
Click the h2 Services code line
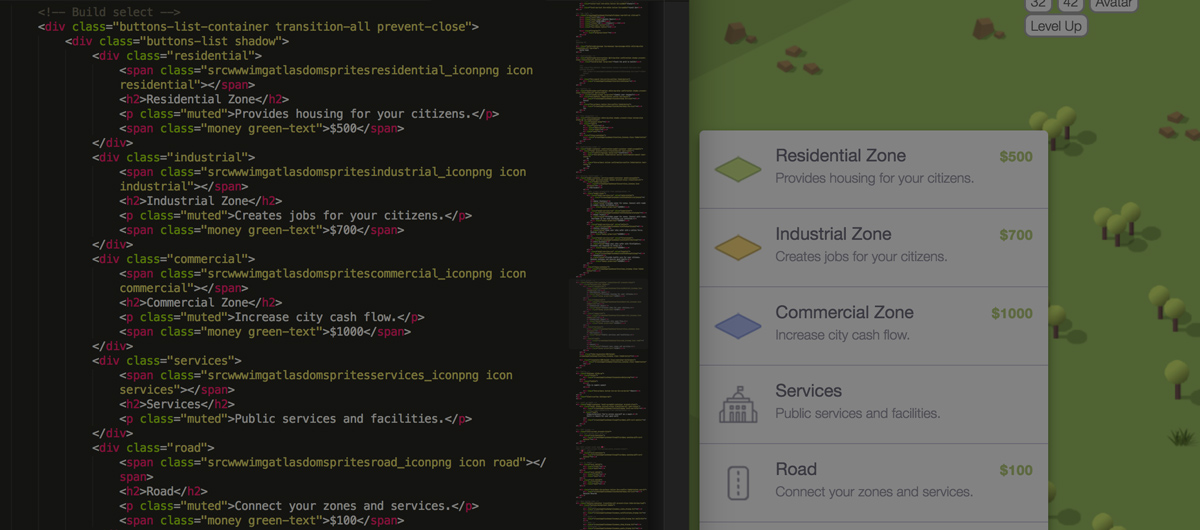click(x=177, y=404)
